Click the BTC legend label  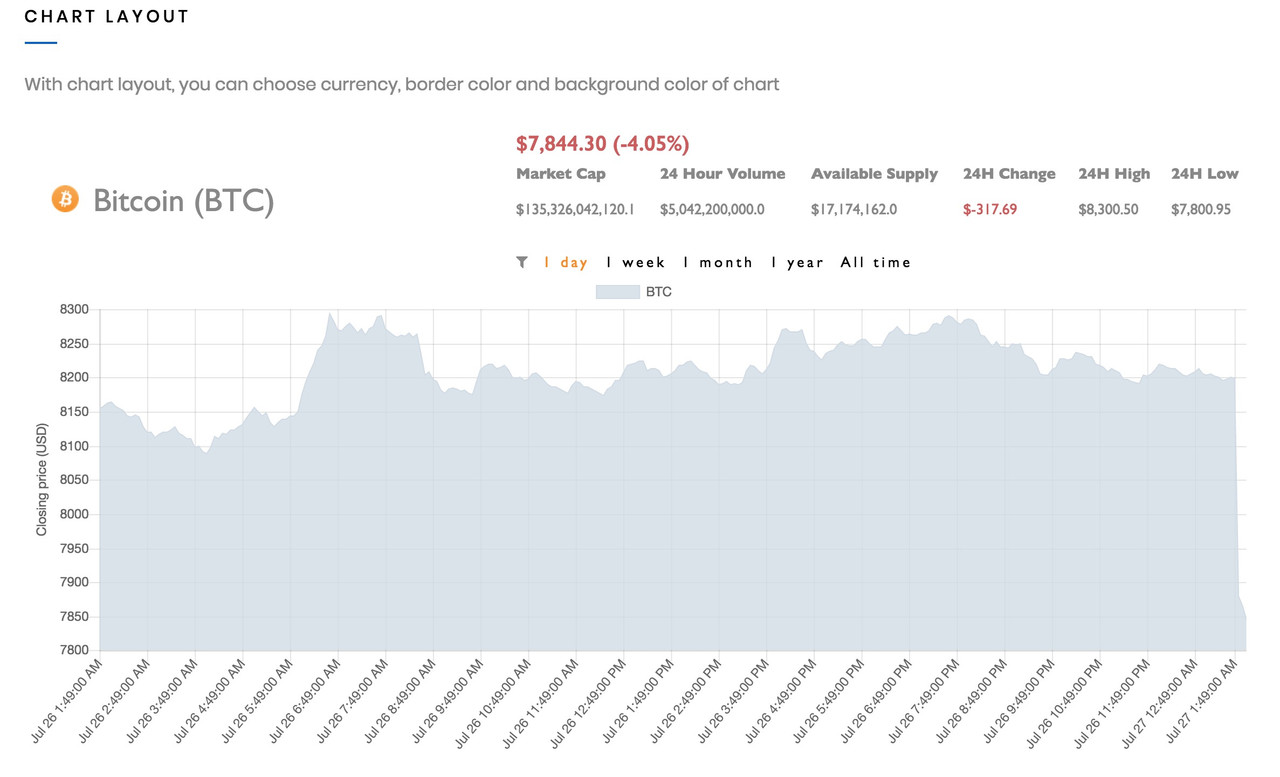(x=659, y=292)
